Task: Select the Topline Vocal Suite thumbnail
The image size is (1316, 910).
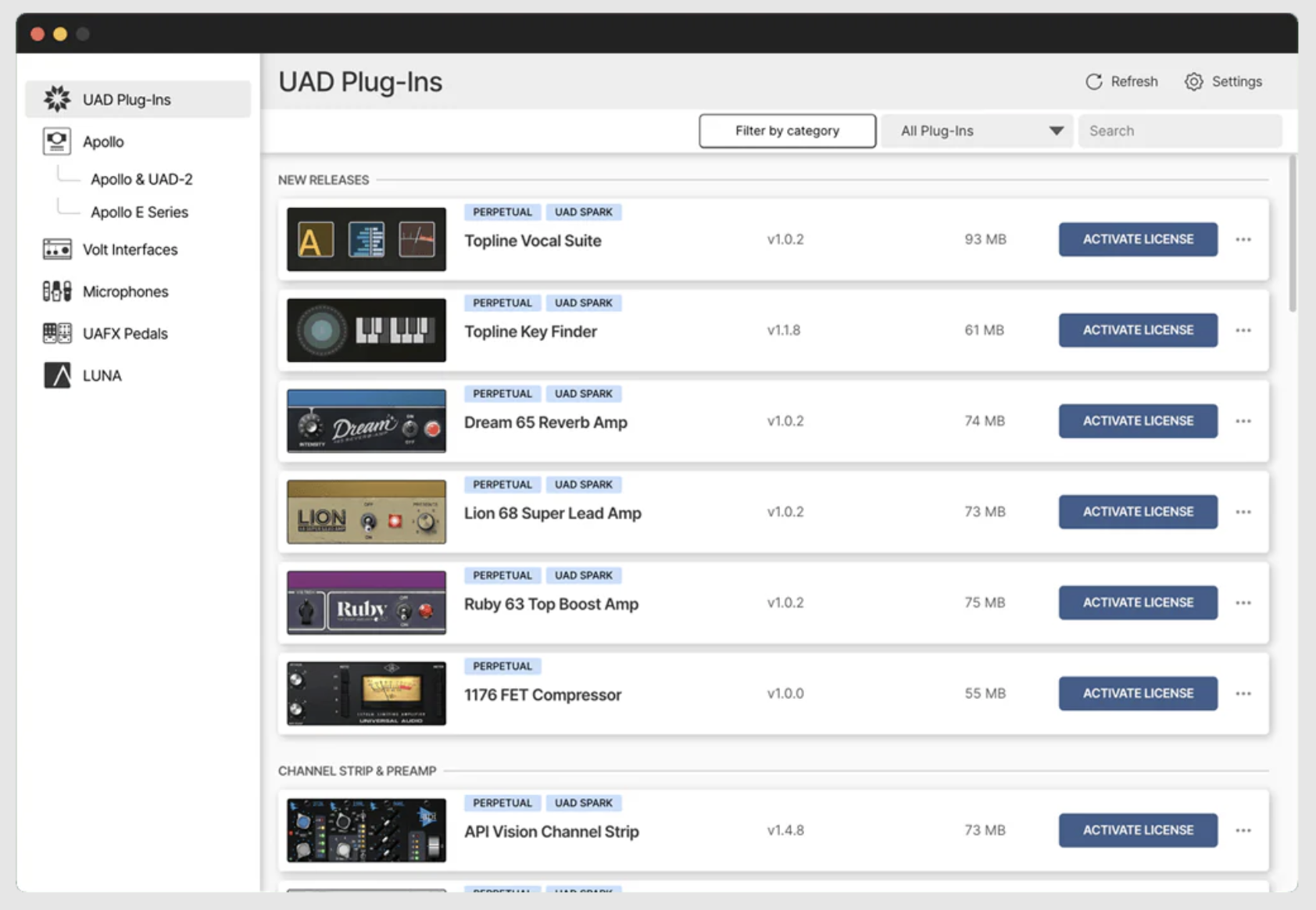Action: [x=367, y=239]
